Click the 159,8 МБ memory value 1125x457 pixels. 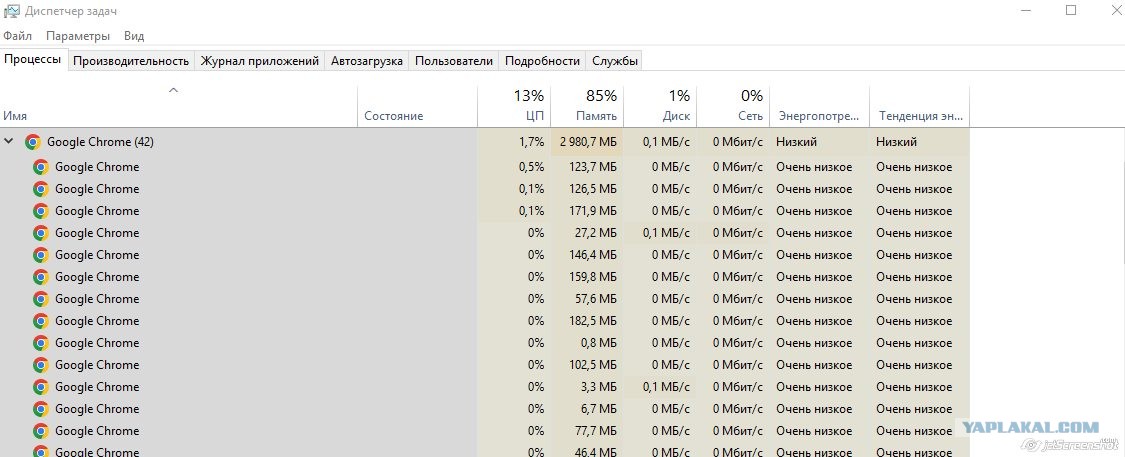click(592, 277)
